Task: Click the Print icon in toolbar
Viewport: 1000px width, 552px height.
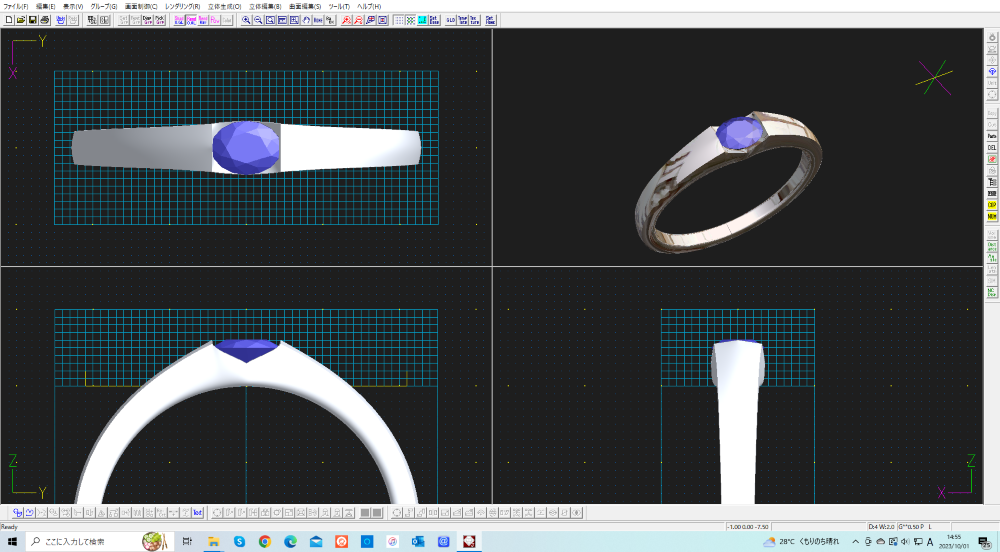Action: pos(44,20)
